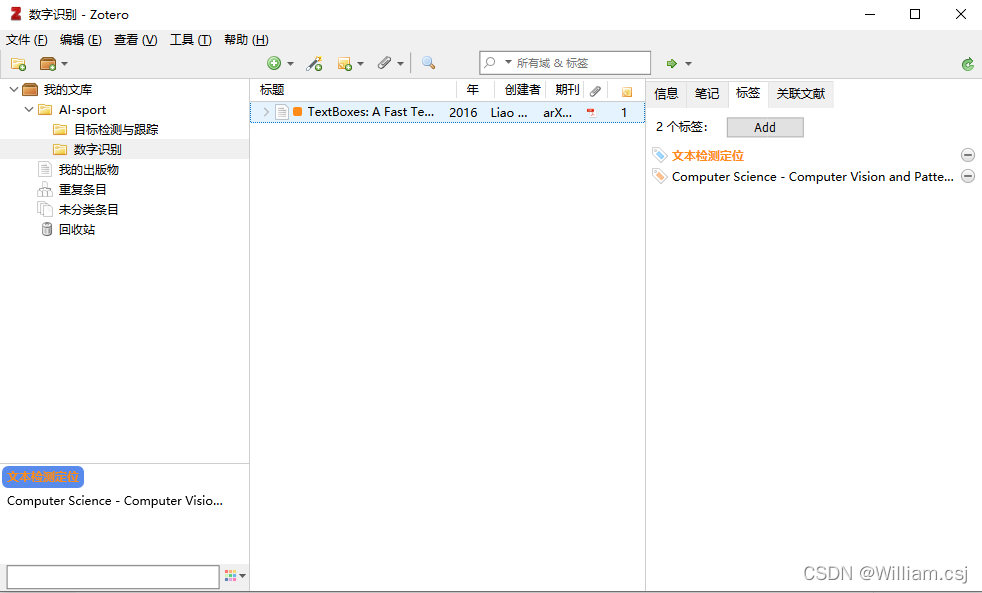
Task: Click the Add Item by Identifier wand
Action: coord(314,63)
